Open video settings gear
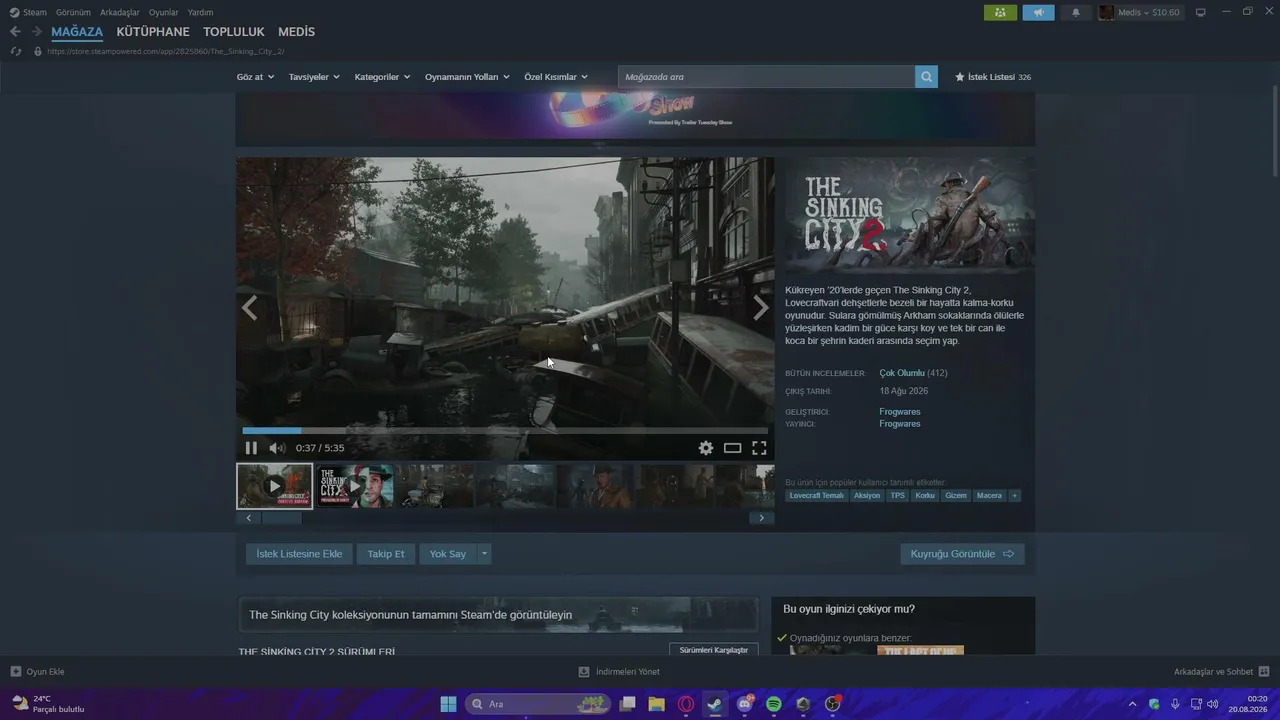Screen dimensions: 1280x720 (706, 448)
